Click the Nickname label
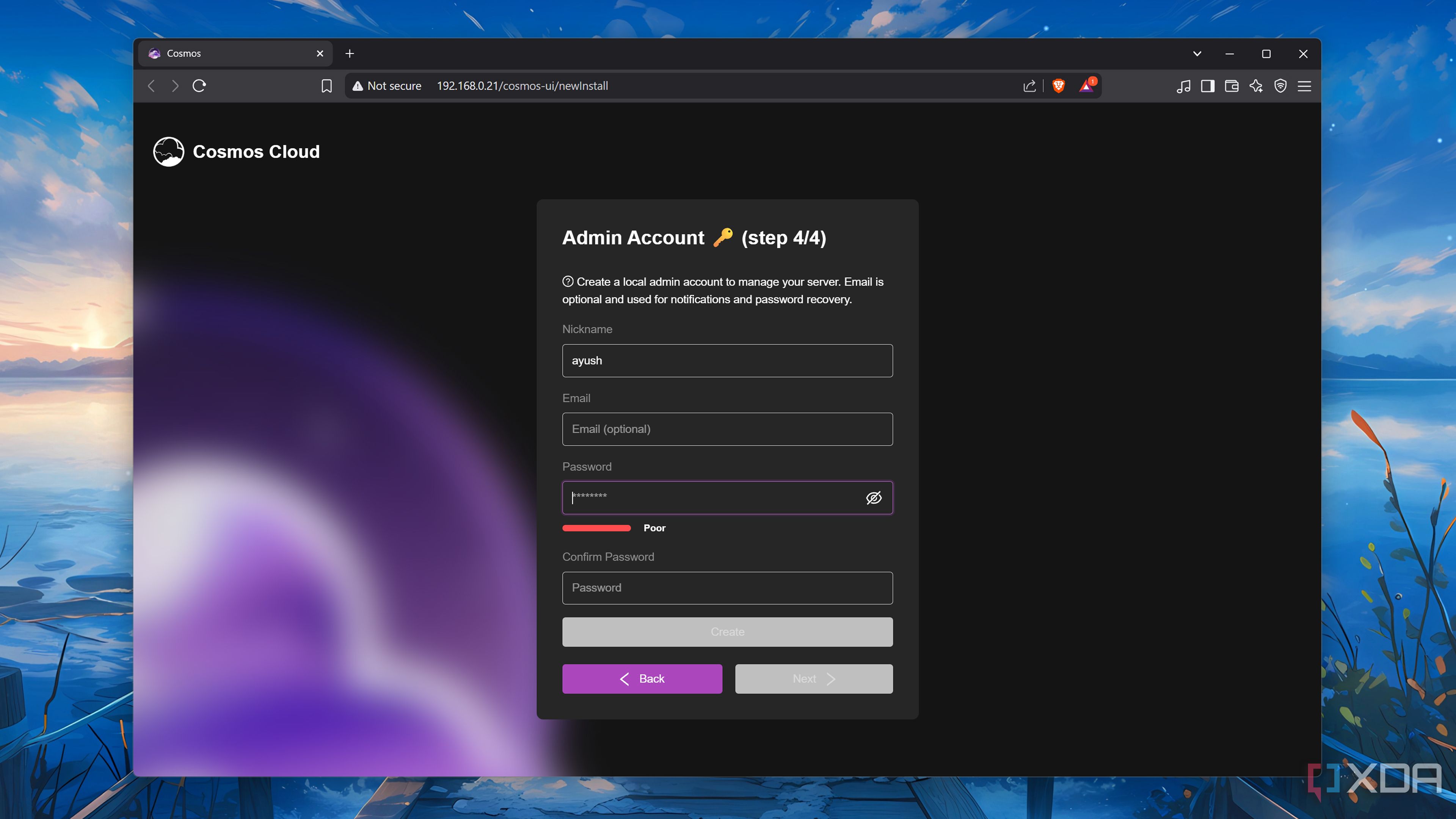 pyautogui.click(x=587, y=329)
